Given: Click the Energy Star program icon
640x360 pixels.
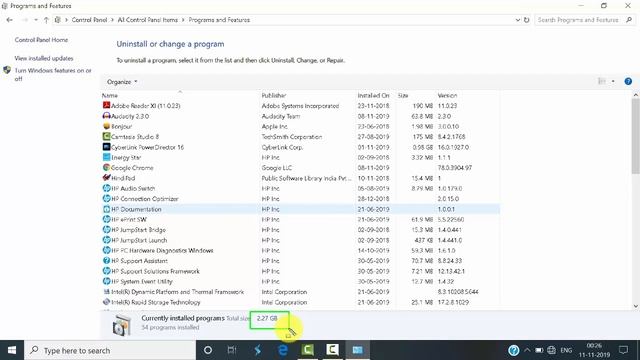Looking at the screenshot, I should 107,157.
